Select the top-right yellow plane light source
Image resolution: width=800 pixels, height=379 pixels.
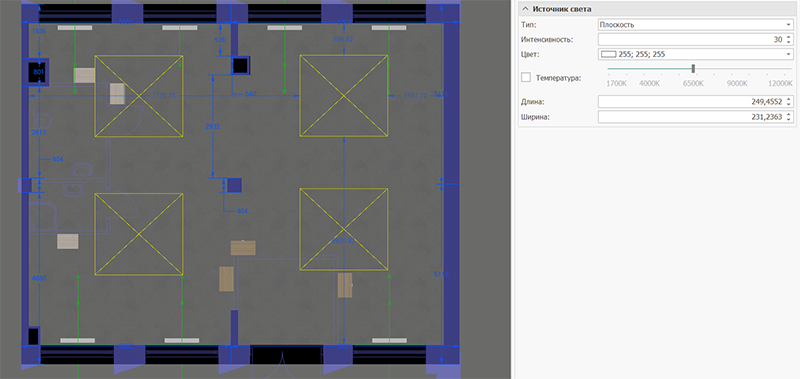tap(344, 95)
